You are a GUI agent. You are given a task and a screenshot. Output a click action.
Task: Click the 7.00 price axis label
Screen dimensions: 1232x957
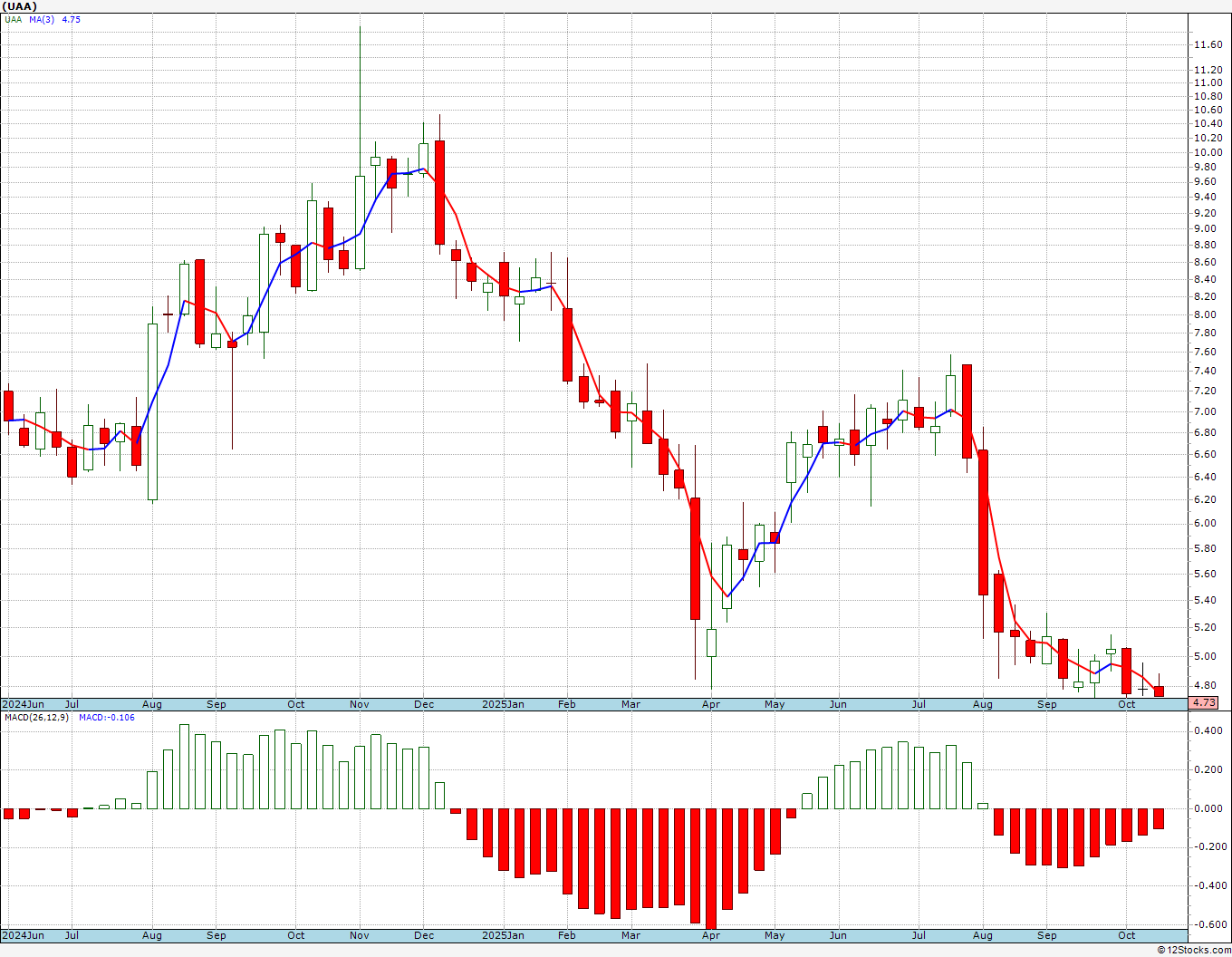[x=1205, y=411]
